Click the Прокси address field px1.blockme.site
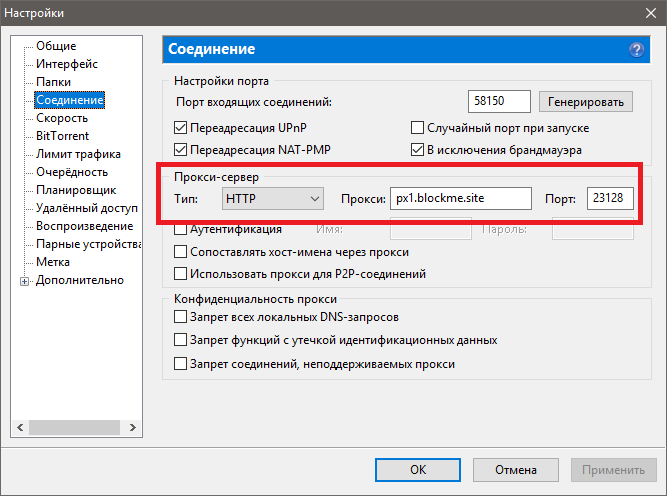The height and width of the screenshot is (496, 667). 461,199
